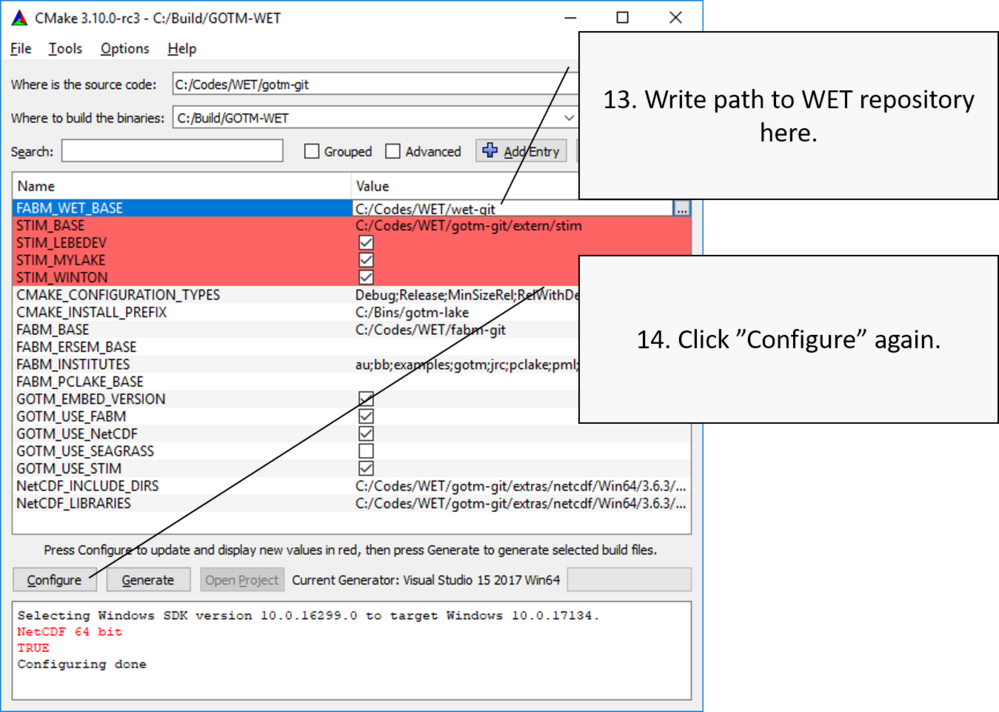Click the FABM_WET_BASE value edit field
The height and width of the screenshot is (712, 999).
[x=512, y=208]
